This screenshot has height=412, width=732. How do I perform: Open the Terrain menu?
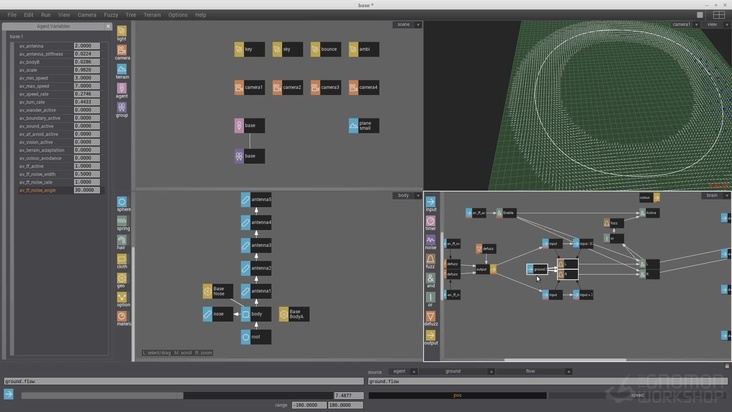[x=152, y=15]
